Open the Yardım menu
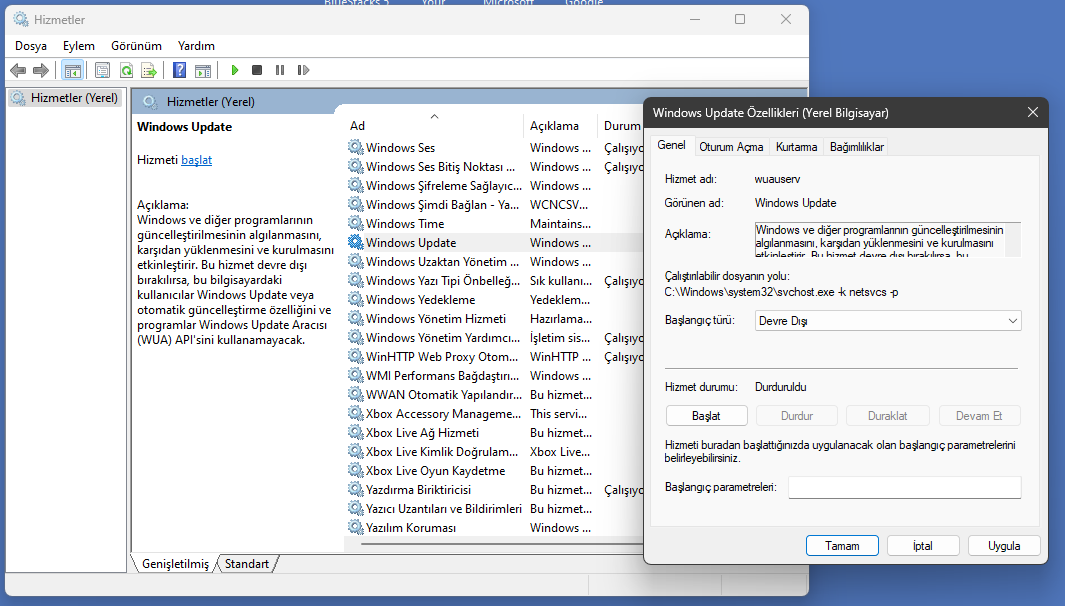The height and width of the screenshot is (606, 1065). click(196, 46)
